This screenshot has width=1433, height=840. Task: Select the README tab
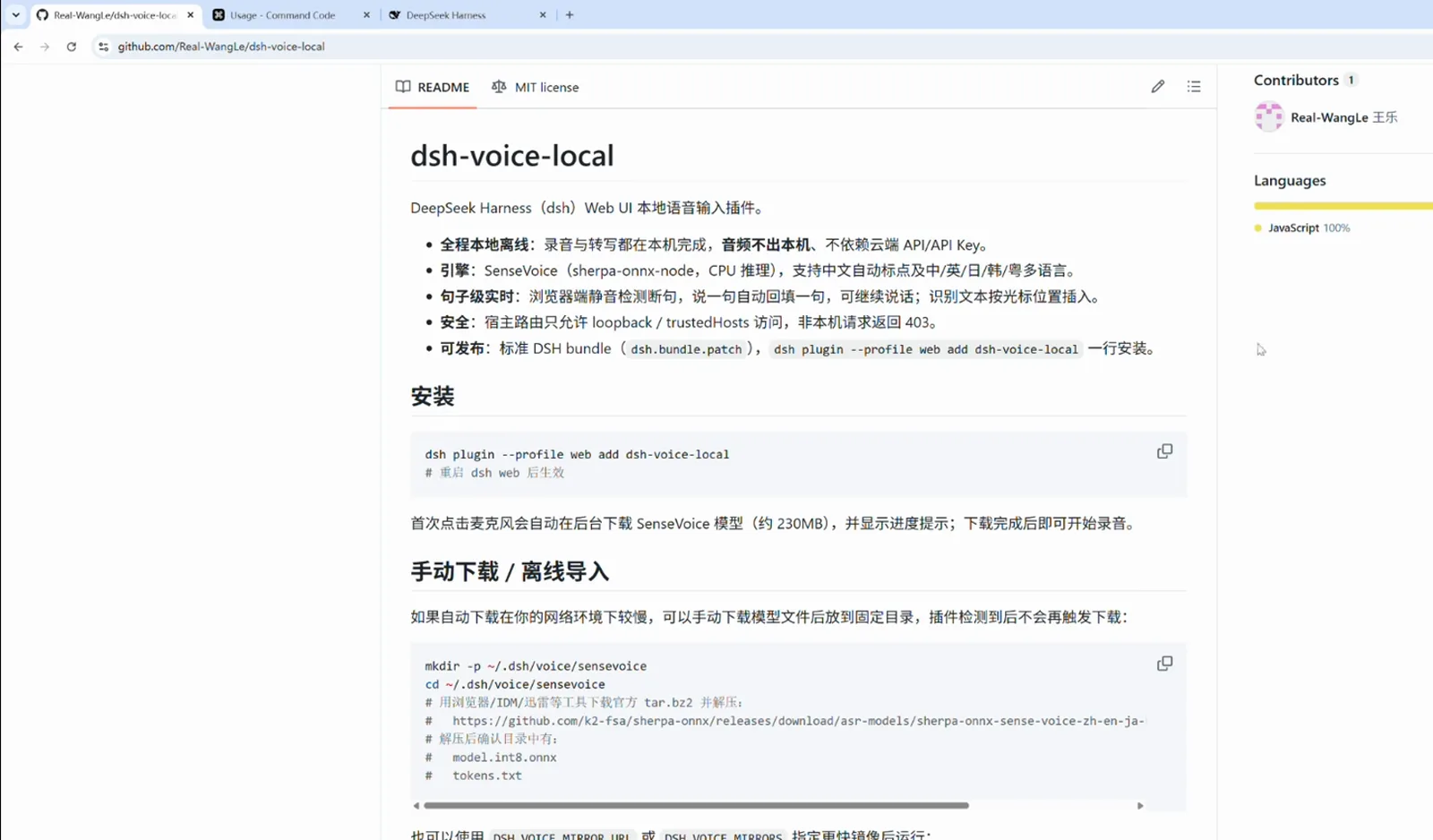coord(433,87)
